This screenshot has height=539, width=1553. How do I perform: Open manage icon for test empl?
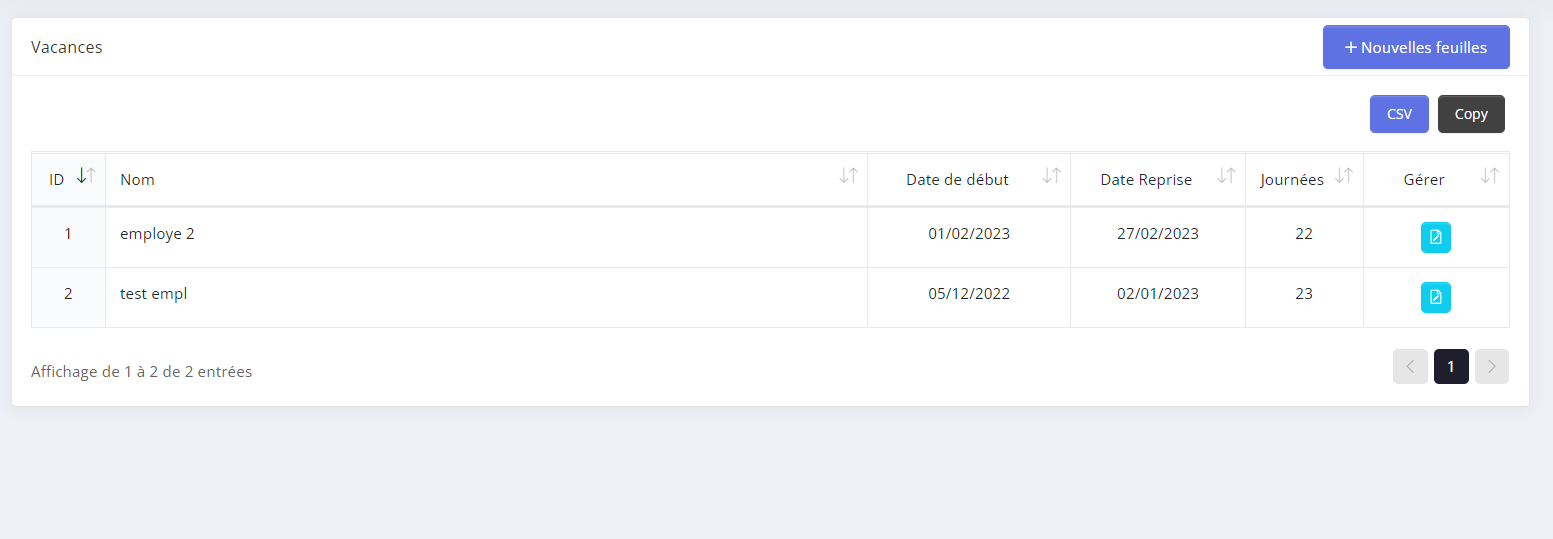pos(1435,297)
